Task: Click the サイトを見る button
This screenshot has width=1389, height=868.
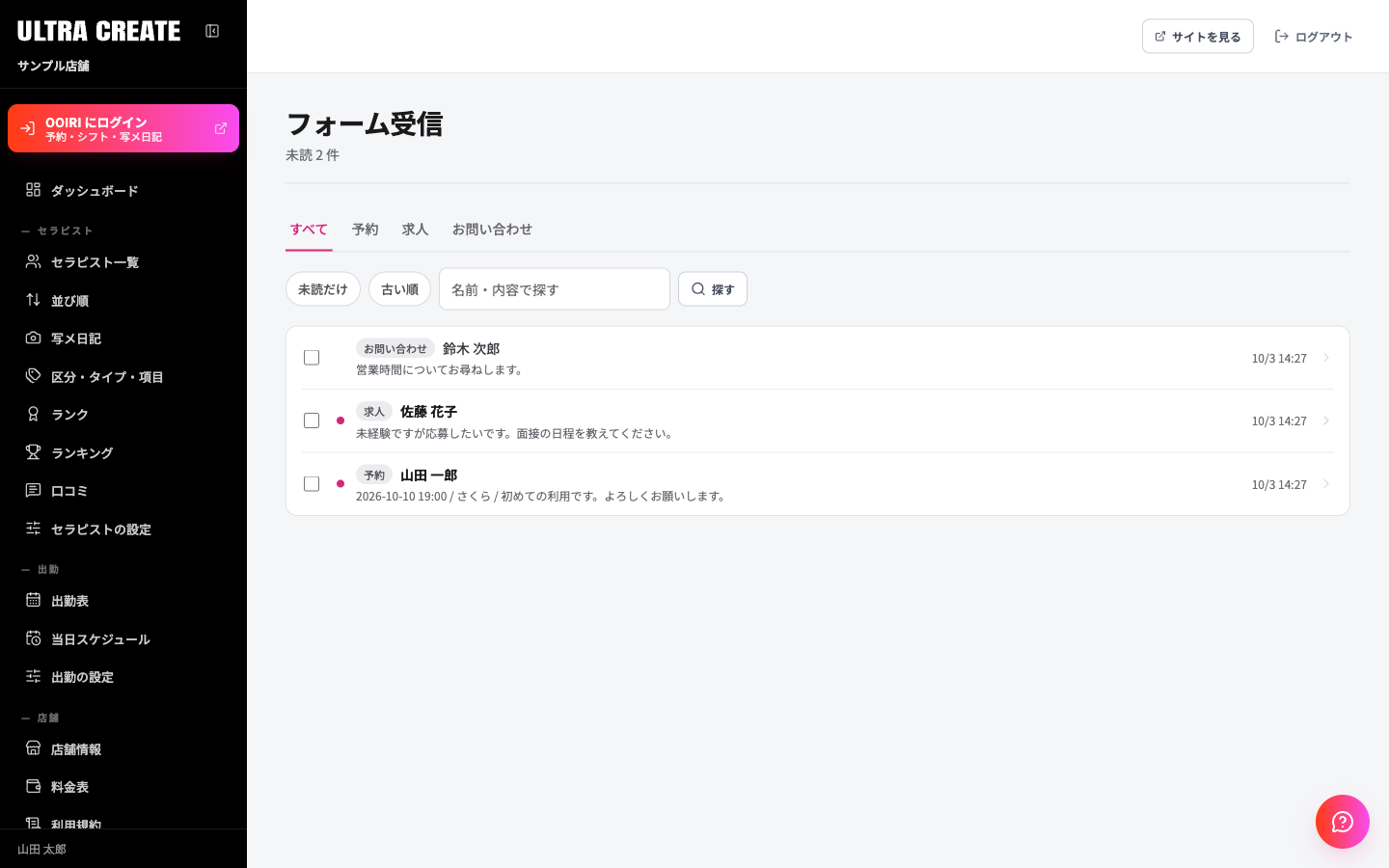Action: pos(1198,37)
